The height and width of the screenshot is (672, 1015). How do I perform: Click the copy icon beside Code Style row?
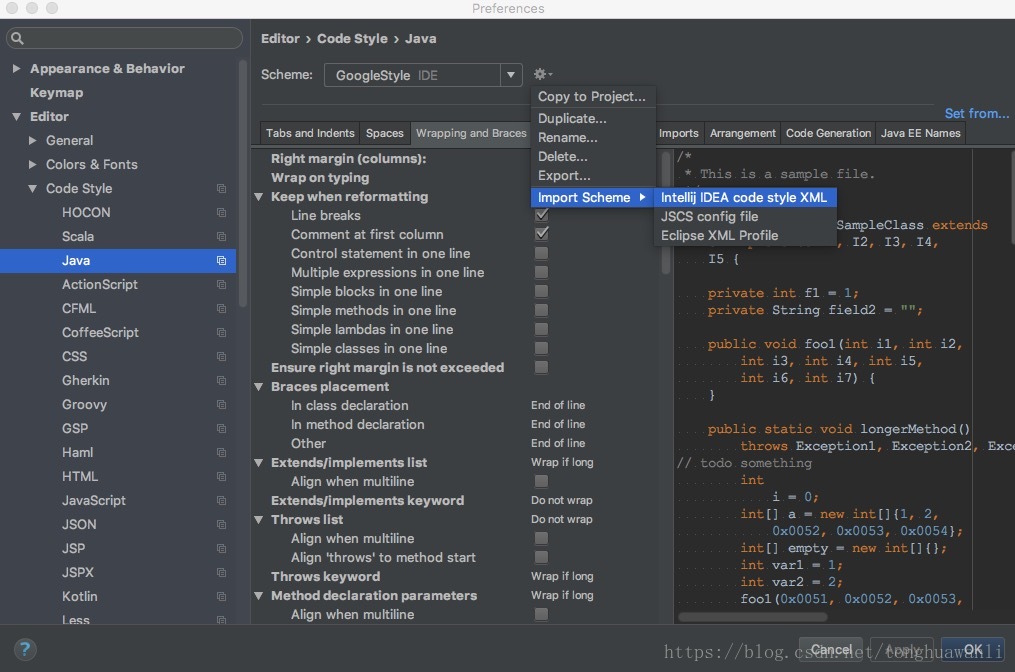(221, 188)
